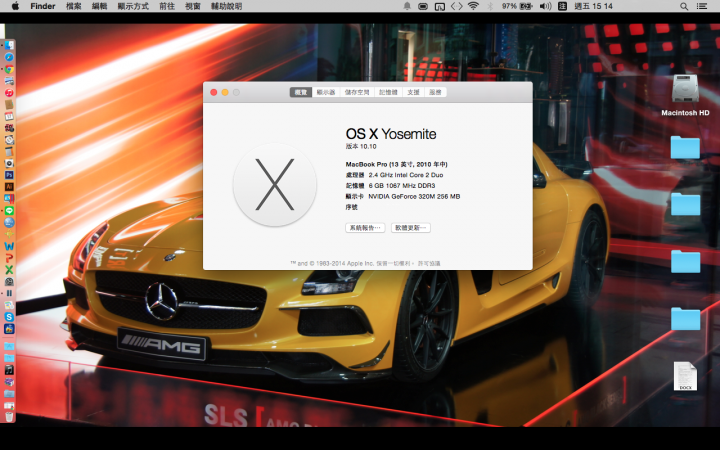Open Google Chrome in the Dock

click(x=9, y=69)
